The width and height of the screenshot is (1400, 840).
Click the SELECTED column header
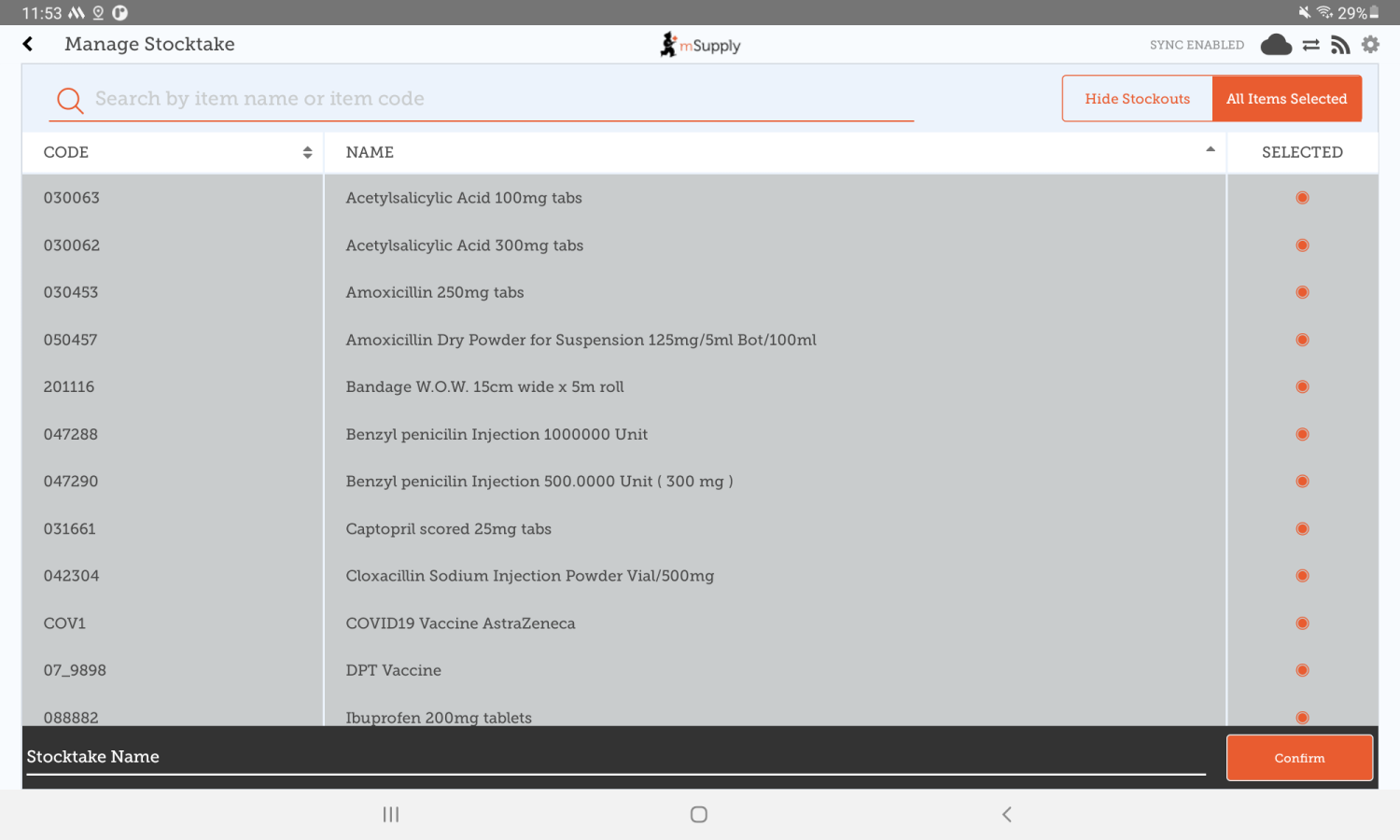1302,152
